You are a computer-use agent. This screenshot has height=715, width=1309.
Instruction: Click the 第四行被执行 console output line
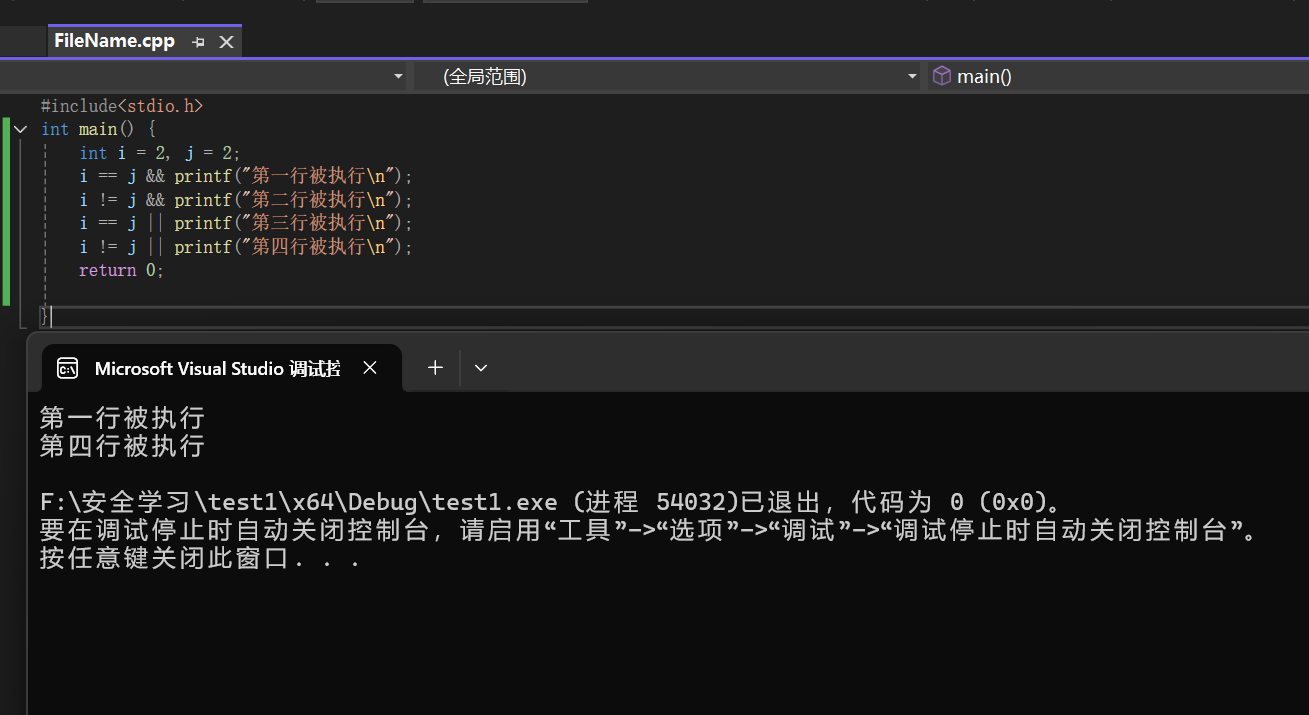(x=122, y=446)
